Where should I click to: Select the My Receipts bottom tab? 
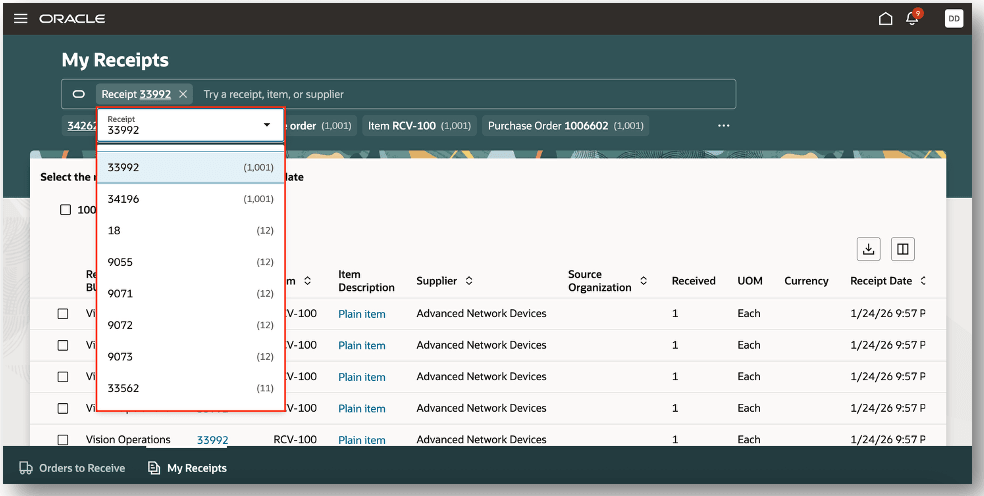pos(187,468)
